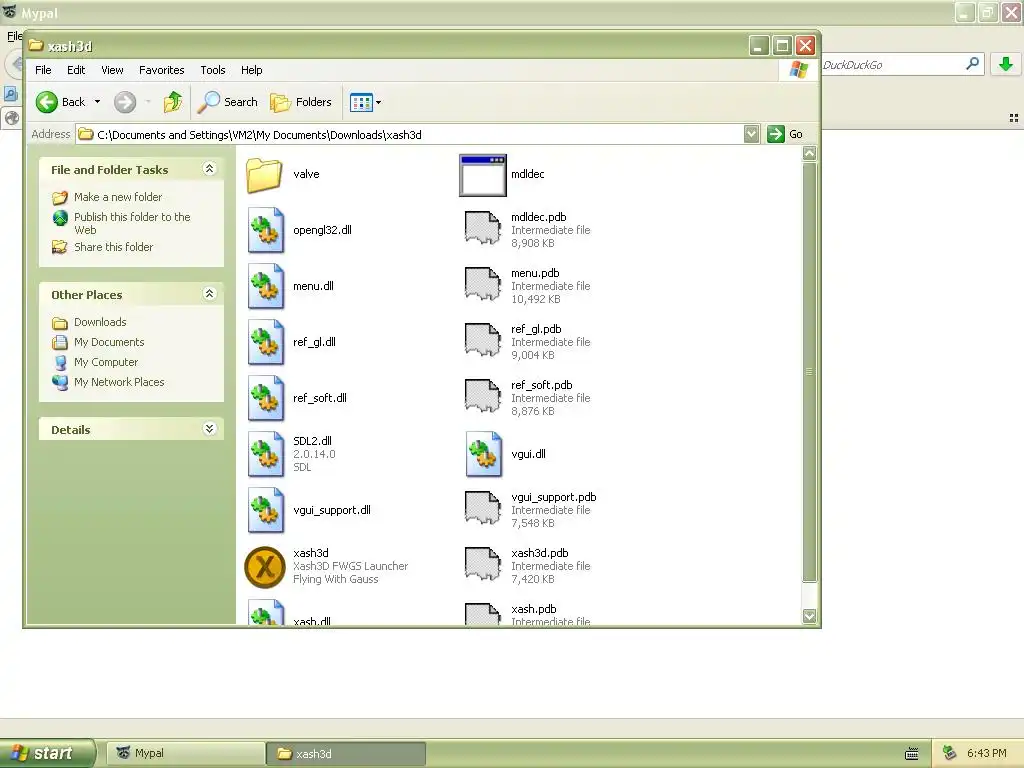This screenshot has width=1024, height=768.
Task: Open the valve folder icon
Action: pyautogui.click(x=264, y=174)
